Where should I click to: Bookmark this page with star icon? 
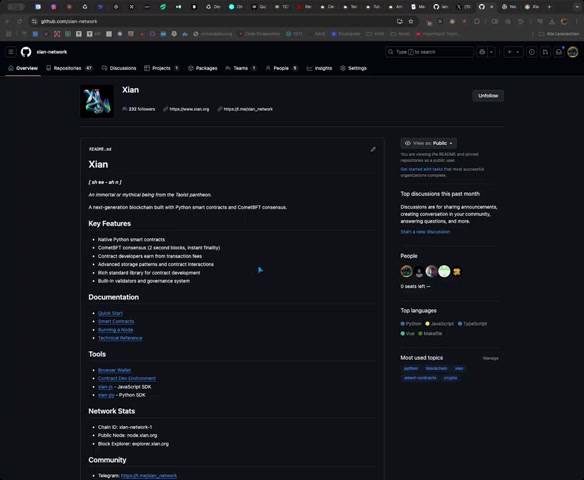coord(411,22)
